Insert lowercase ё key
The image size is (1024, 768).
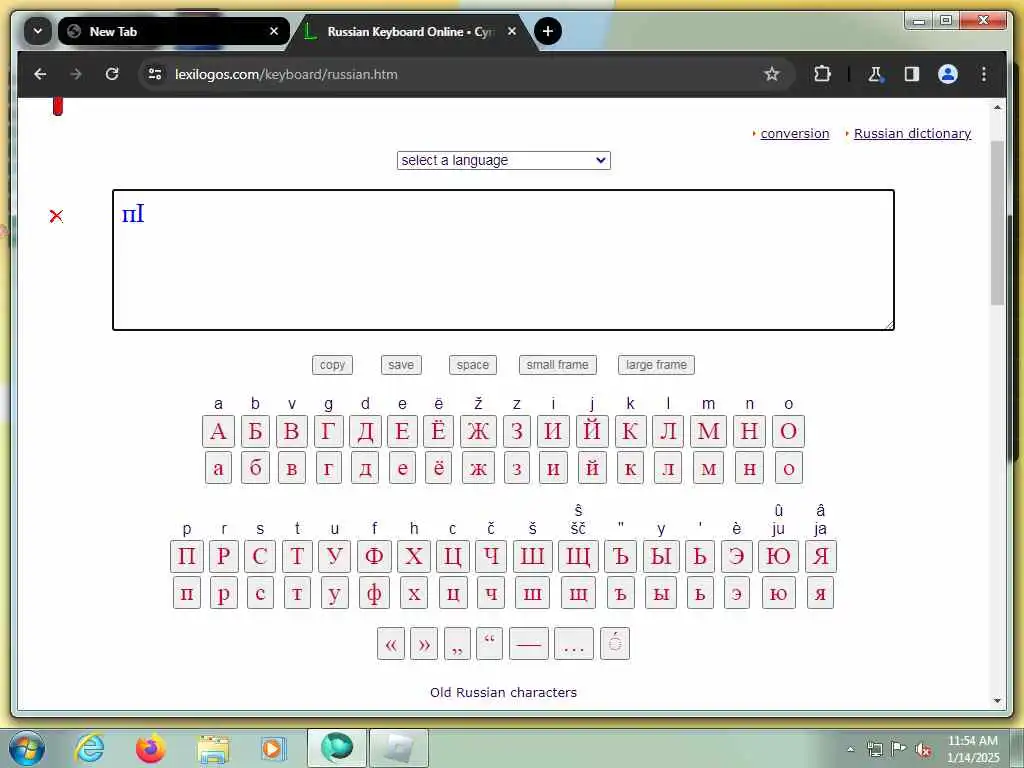click(438, 468)
